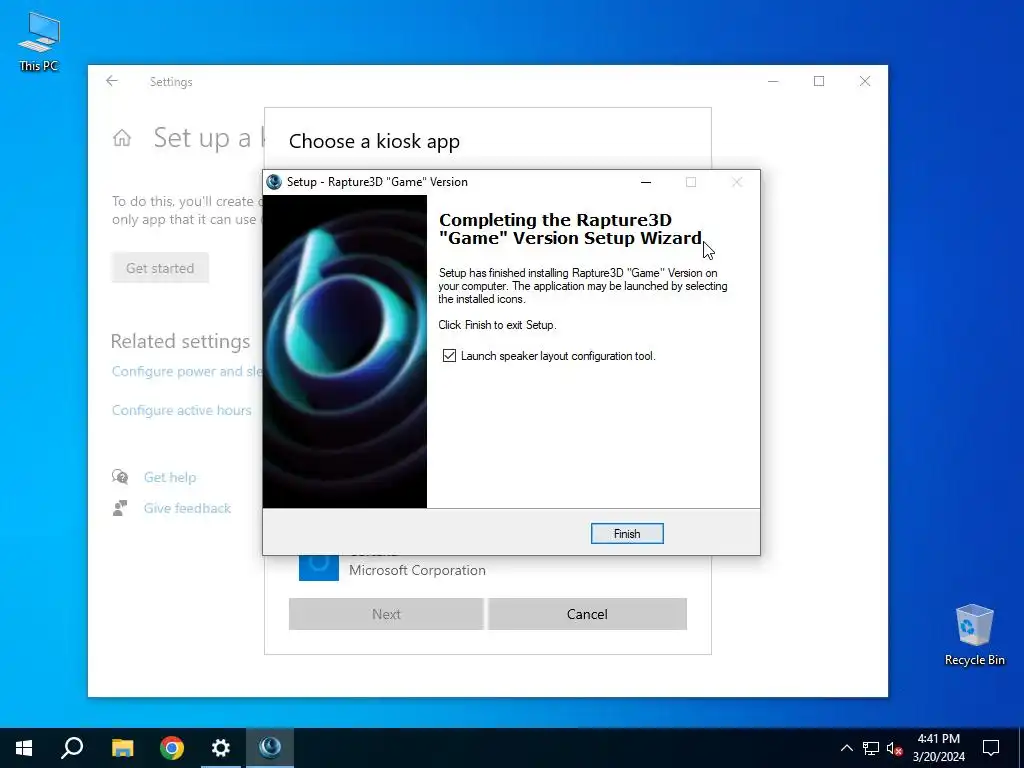
Task: Open the clock showing 4:41 PM
Action: coord(938,748)
